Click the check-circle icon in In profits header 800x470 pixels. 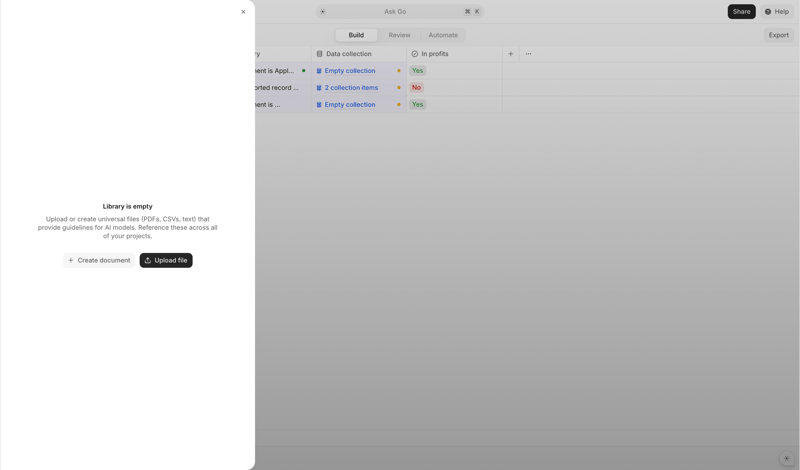414,54
